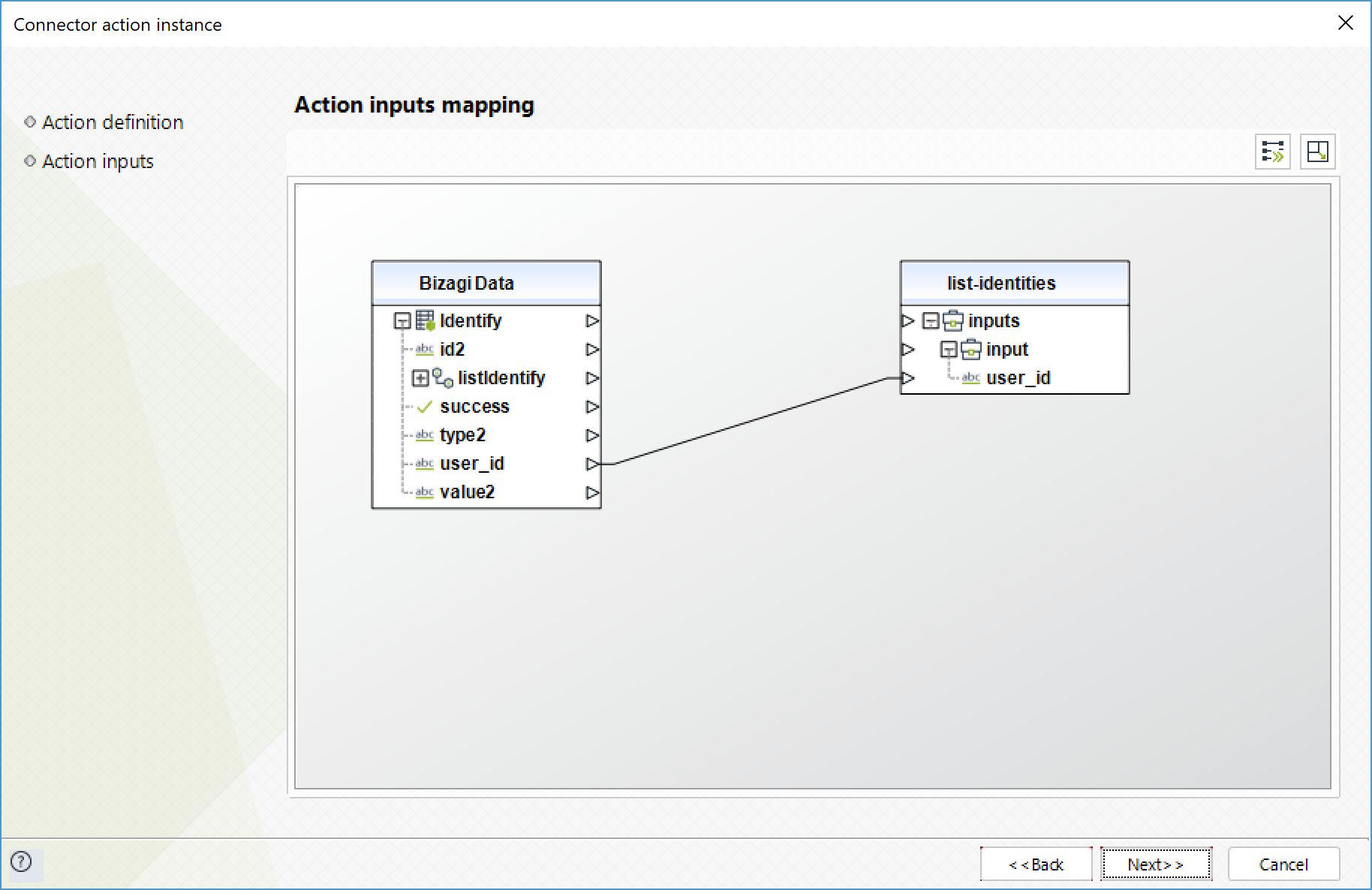Click the output arrow of listIdentify
Image resolution: width=1372 pixels, height=890 pixels.
click(x=592, y=378)
